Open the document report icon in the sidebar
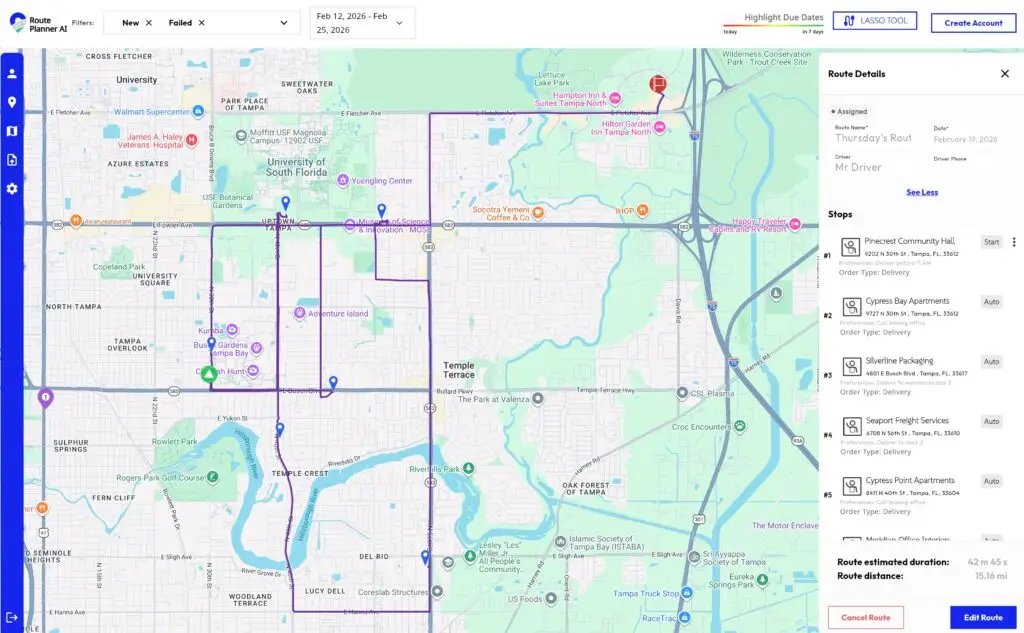The width and height of the screenshot is (1024, 633). pos(12,160)
